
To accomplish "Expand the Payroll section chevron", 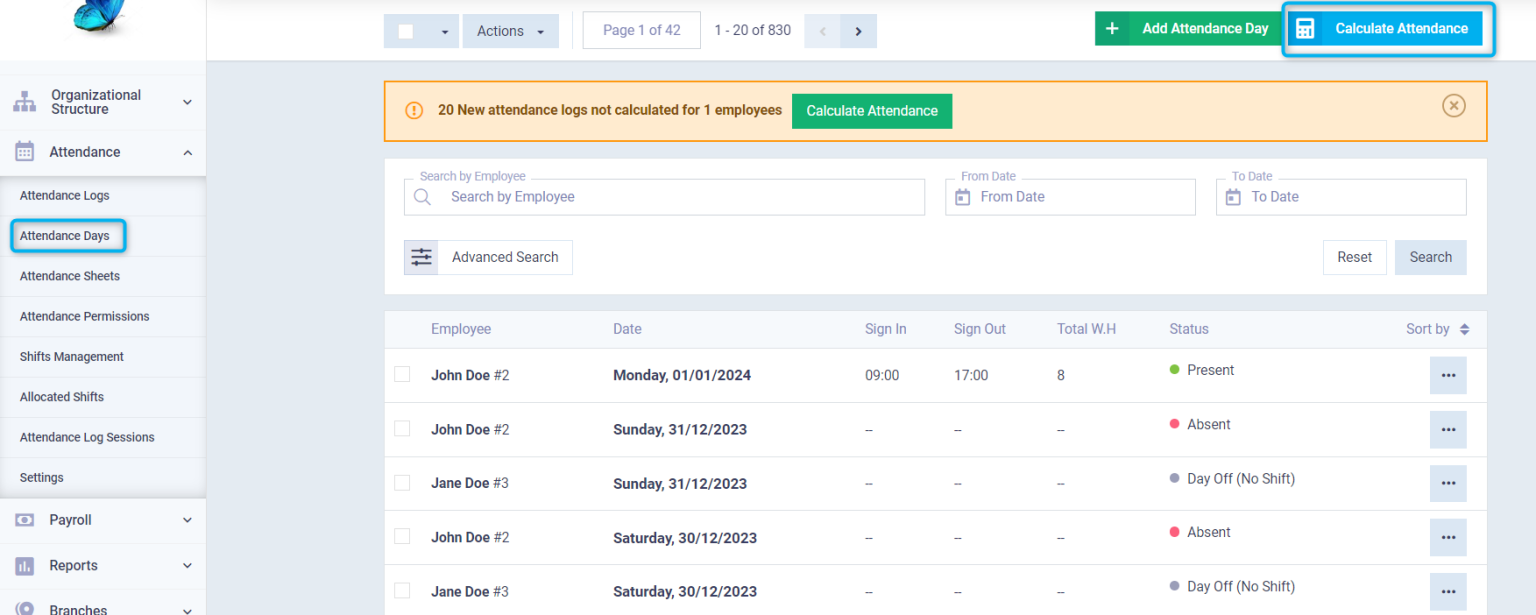I will point(187,520).
